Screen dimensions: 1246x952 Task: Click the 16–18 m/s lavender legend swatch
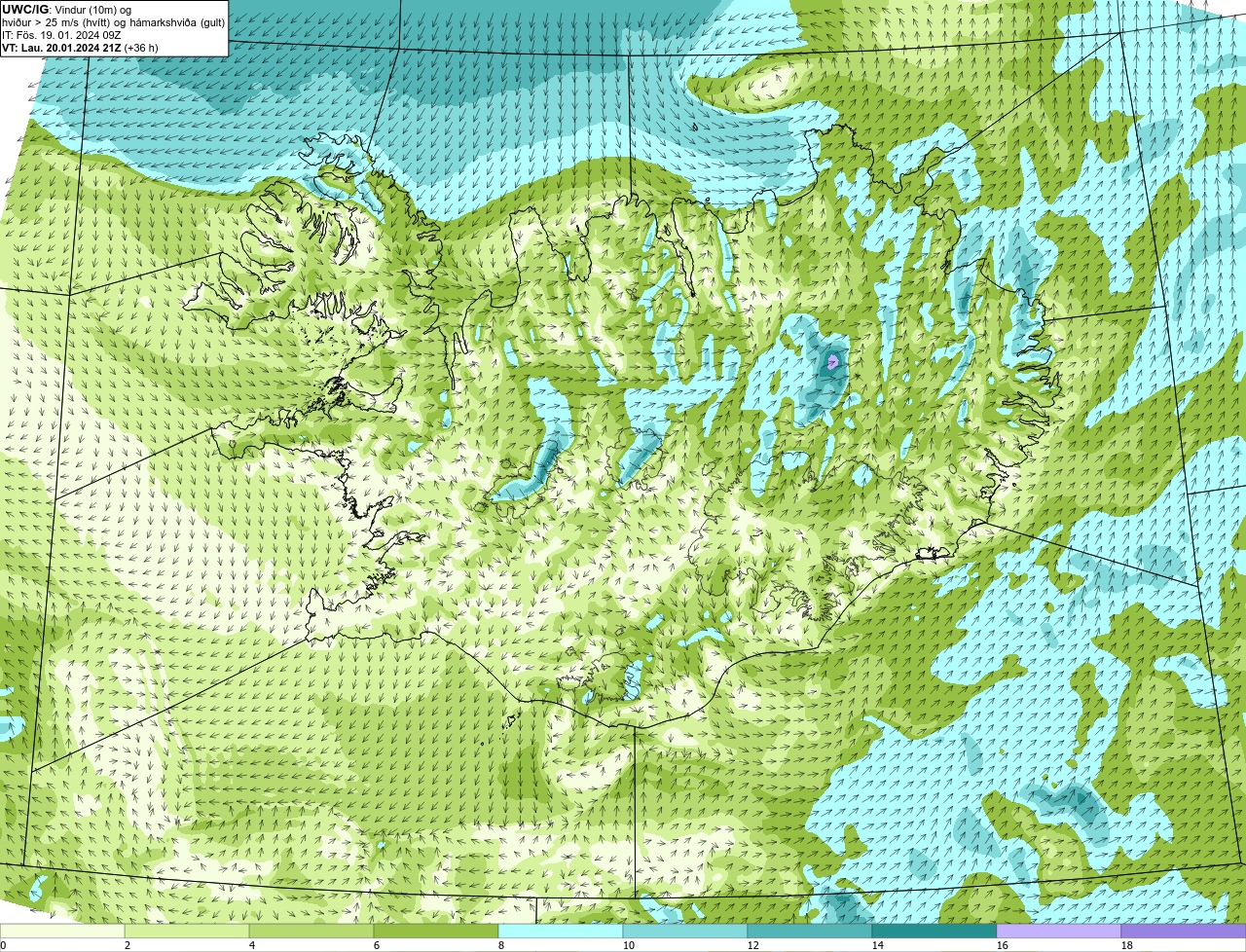pyautogui.click(x=1059, y=931)
